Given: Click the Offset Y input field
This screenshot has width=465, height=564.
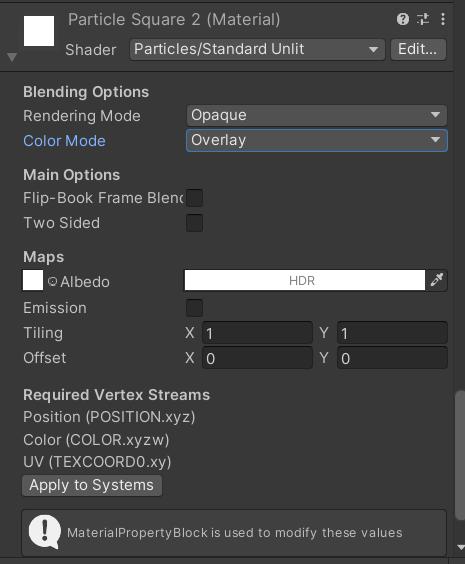Looking at the screenshot, I should coord(392,358).
